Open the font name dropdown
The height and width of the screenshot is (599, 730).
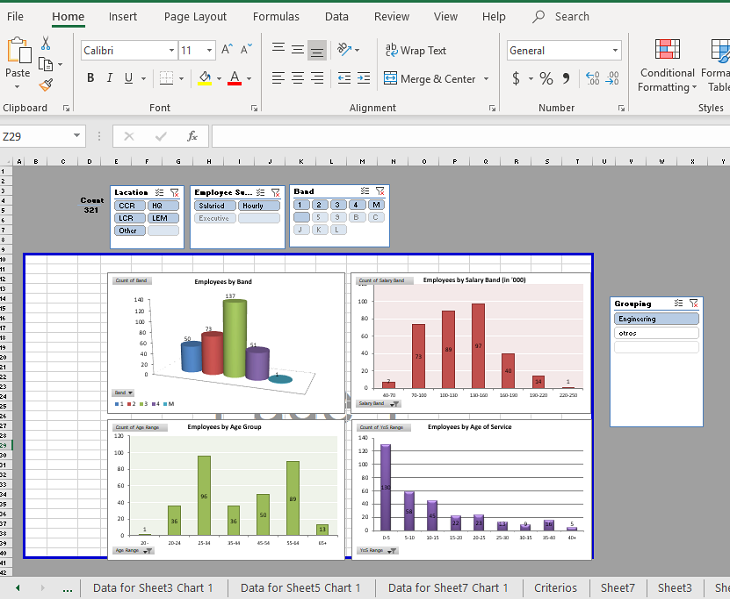[x=170, y=50]
